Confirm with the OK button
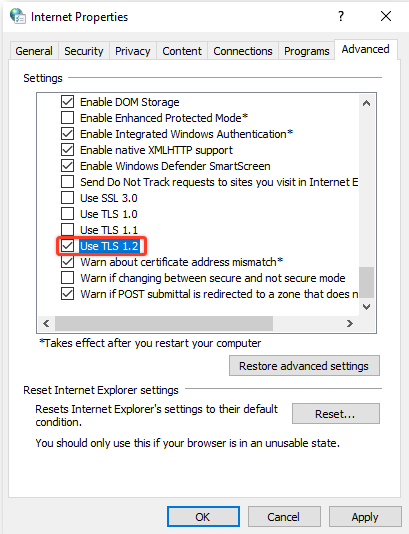This screenshot has height=534, width=409. [x=203, y=517]
